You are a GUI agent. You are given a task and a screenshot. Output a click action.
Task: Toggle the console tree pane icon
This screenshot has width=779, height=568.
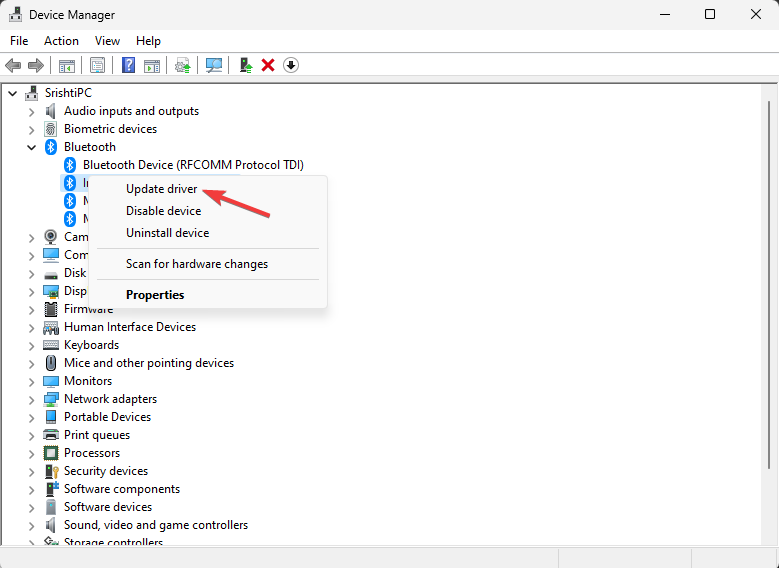click(x=67, y=66)
